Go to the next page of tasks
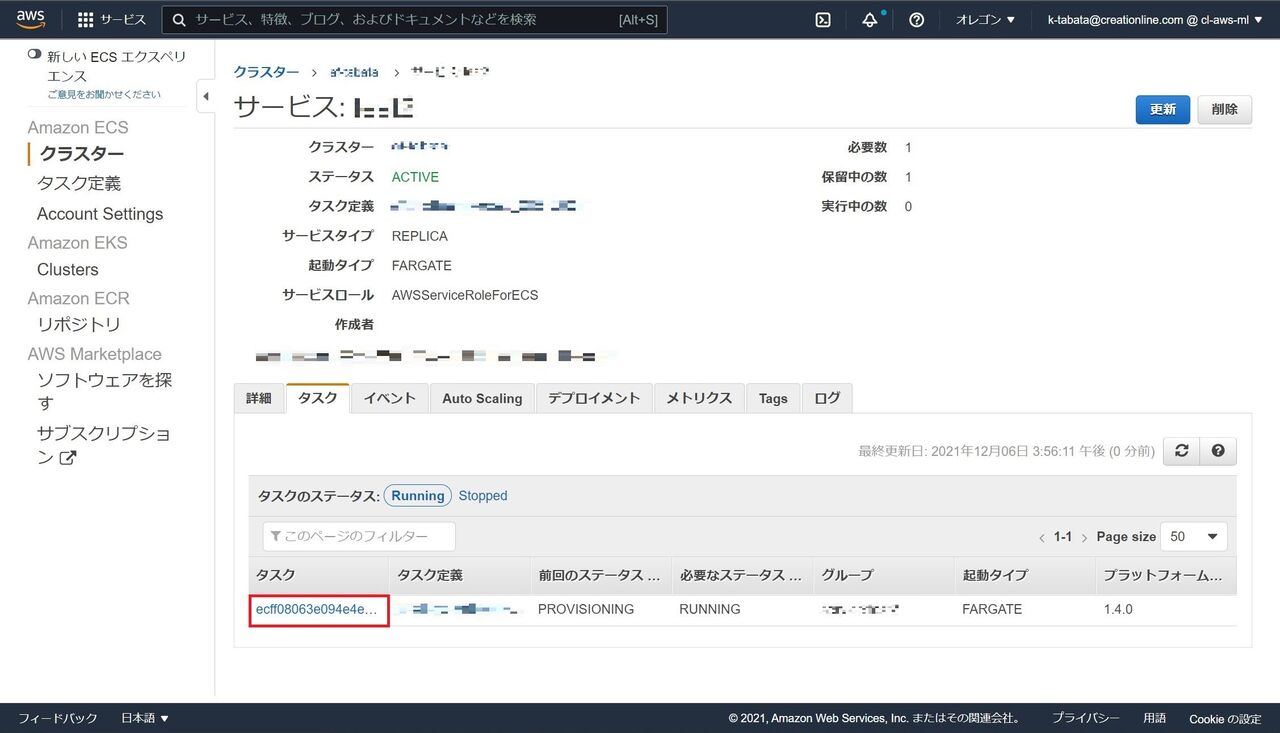The image size is (1280, 733). pyautogui.click(x=1084, y=538)
